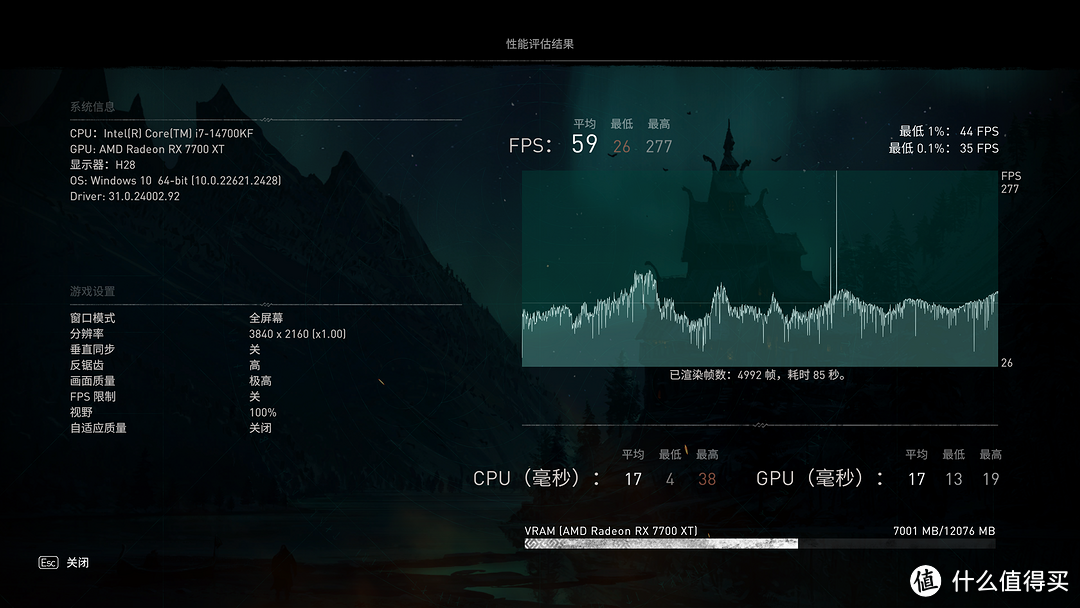Click the 窗口模式 setting label
The height and width of the screenshot is (608, 1080).
[x=92, y=318]
